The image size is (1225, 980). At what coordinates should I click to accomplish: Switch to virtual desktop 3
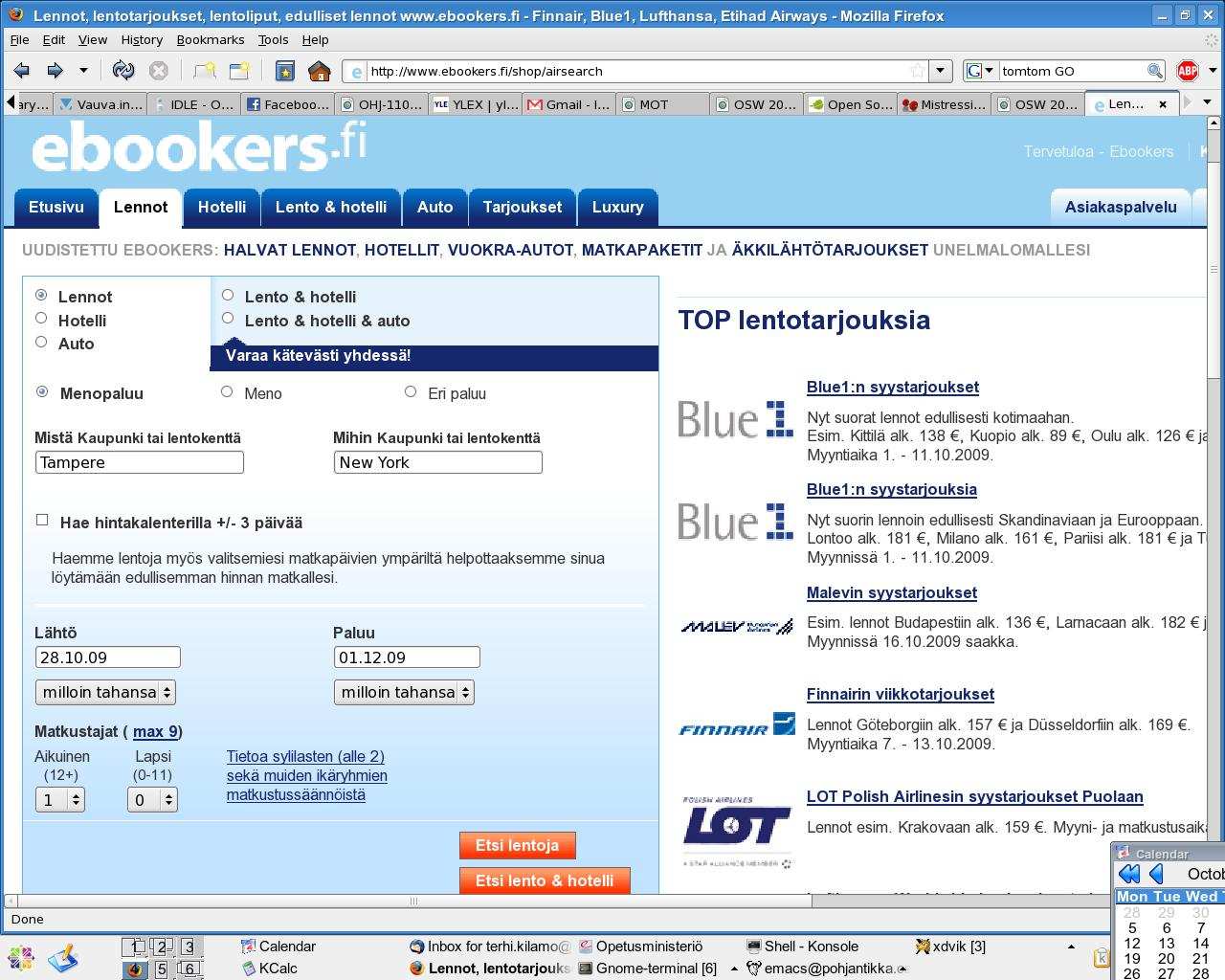tap(188, 947)
